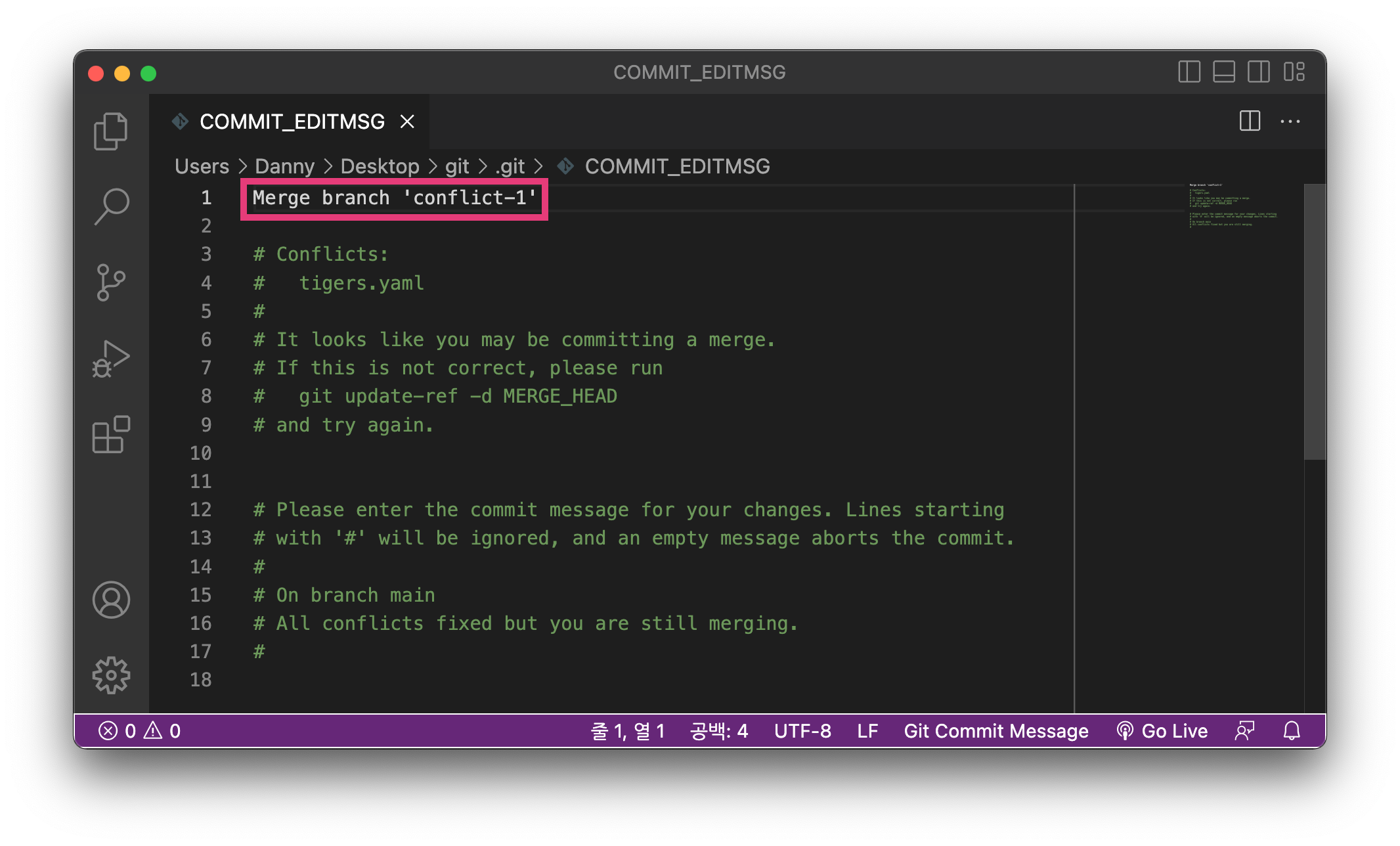Toggle the bottom panel layout button

click(x=1224, y=72)
